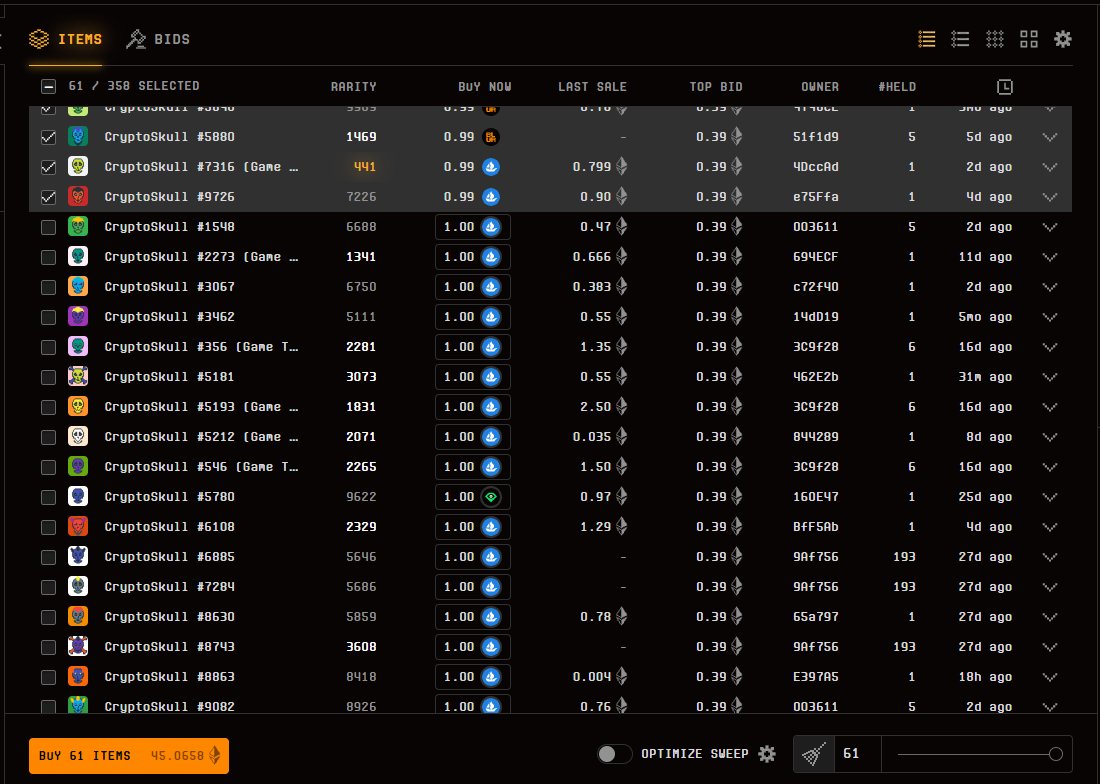This screenshot has width=1100, height=784.
Task: Expand CryptoSkull #1548 row chevron
Action: (1049, 227)
